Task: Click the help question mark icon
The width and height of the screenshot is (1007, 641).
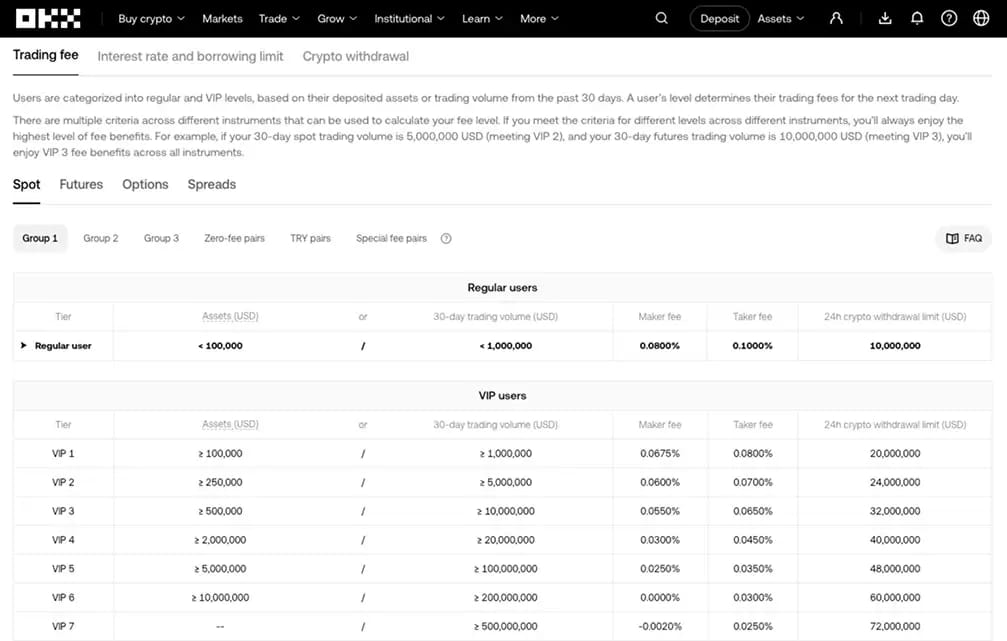Action: click(949, 19)
